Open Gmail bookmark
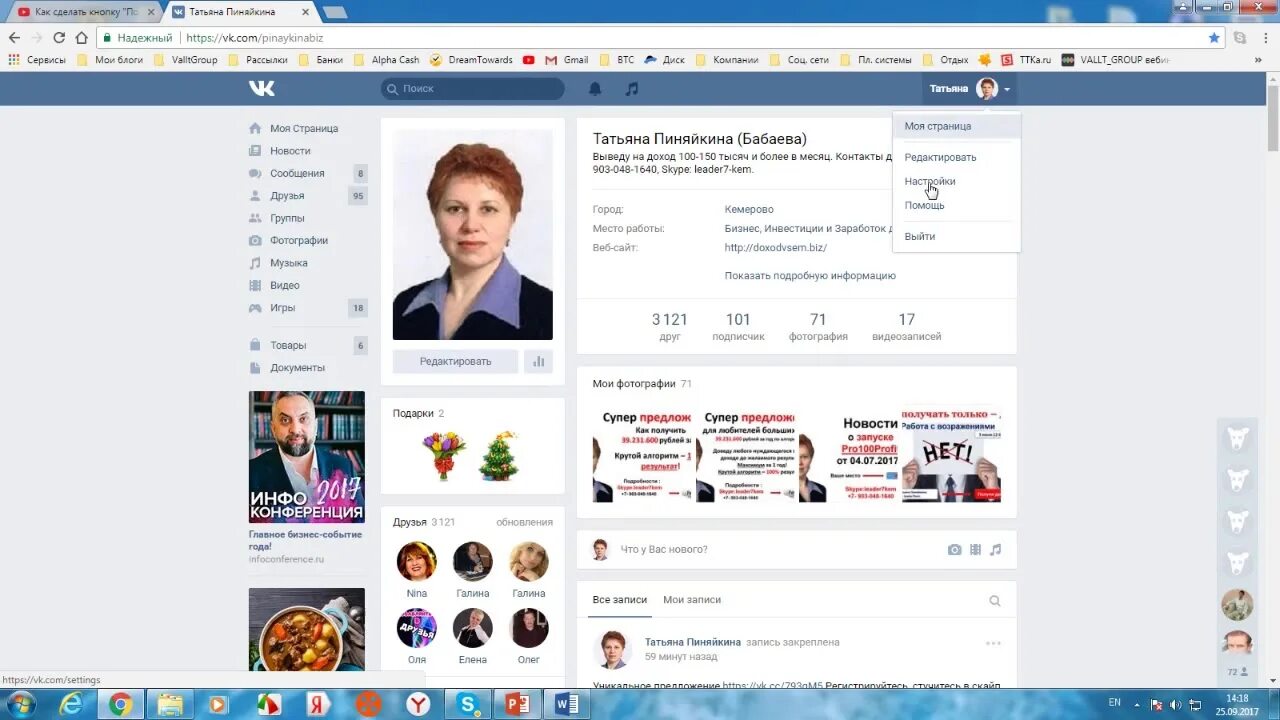The width and height of the screenshot is (1280, 720). (x=567, y=60)
